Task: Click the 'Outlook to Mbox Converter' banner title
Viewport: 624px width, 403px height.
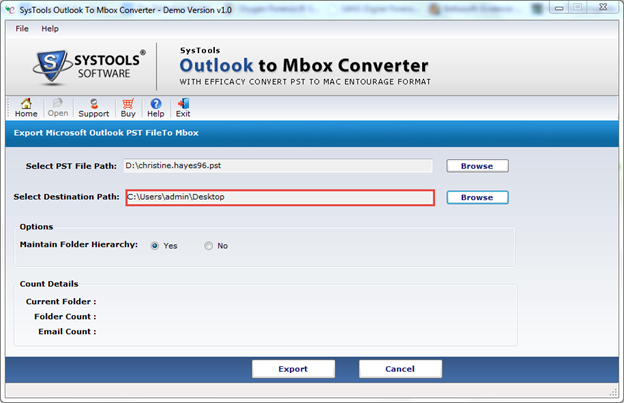Action: coord(304,66)
